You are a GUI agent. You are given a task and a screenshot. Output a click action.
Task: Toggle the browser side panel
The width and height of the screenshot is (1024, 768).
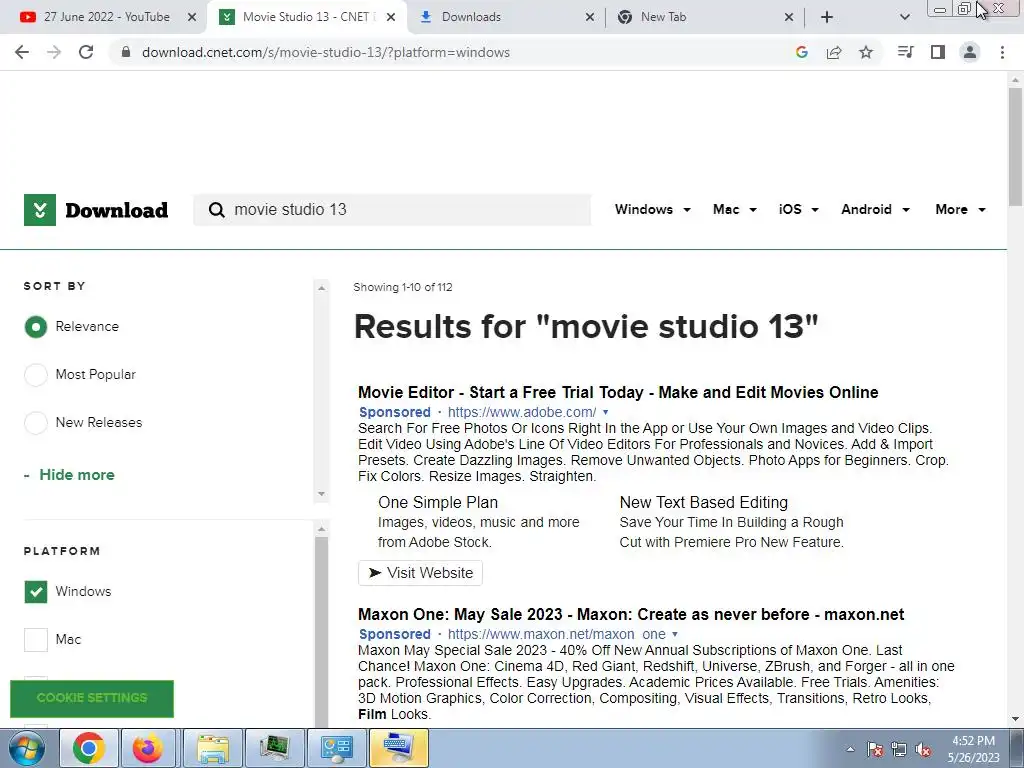click(x=938, y=52)
